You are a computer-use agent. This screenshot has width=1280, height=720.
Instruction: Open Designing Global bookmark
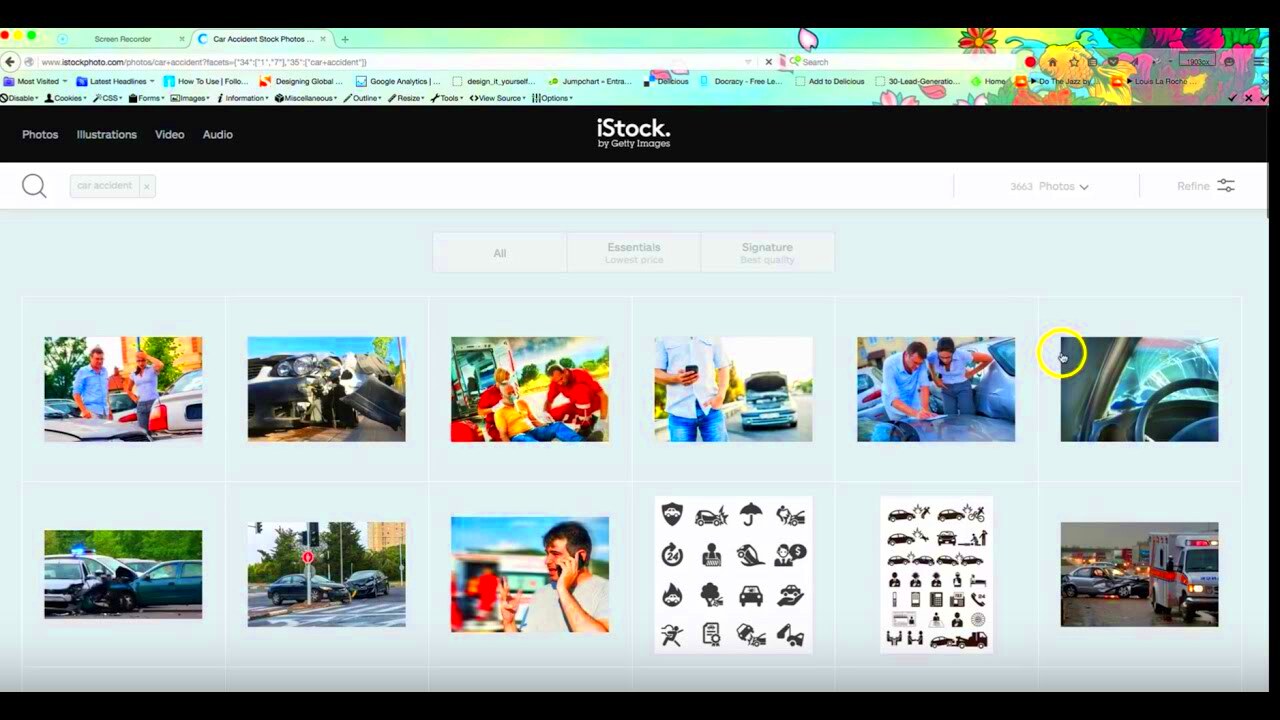pyautogui.click(x=301, y=81)
